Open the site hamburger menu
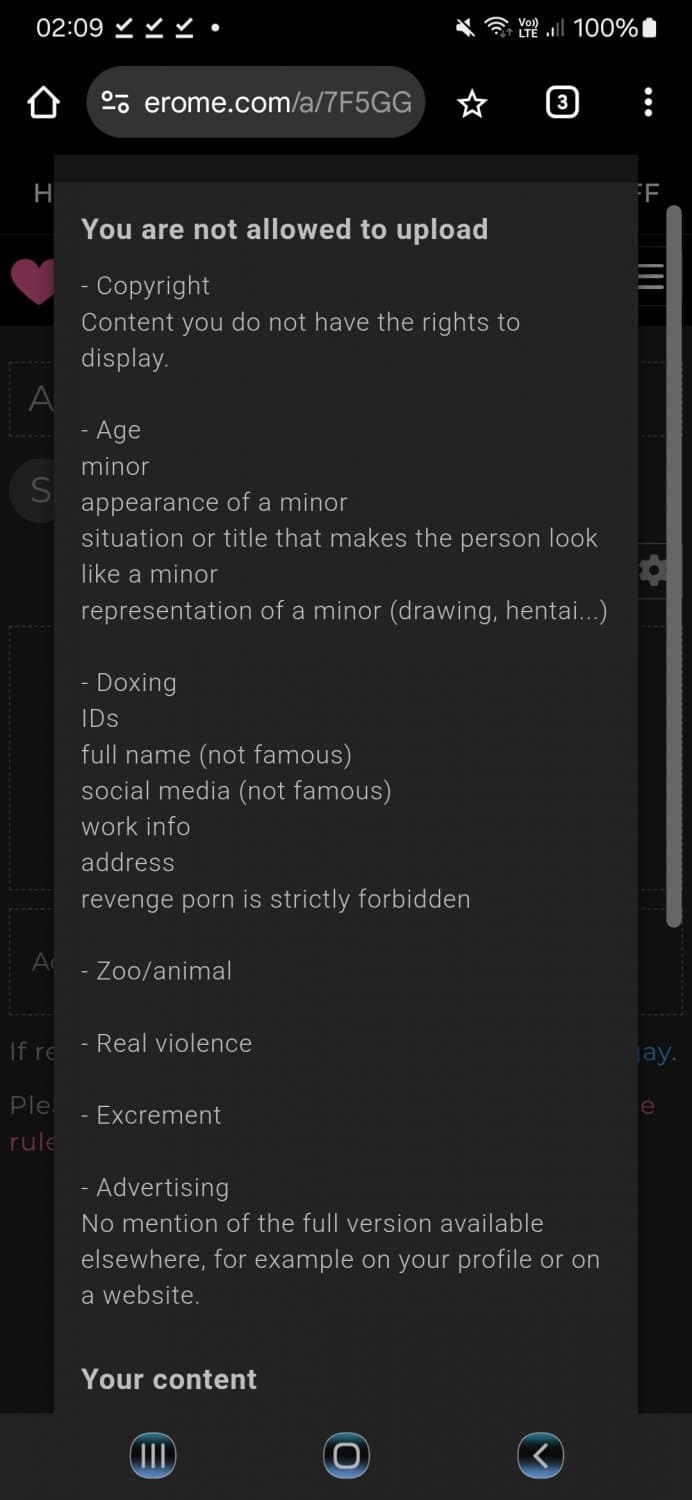The height and width of the screenshot is (1500, 692). tap(651, 276)
